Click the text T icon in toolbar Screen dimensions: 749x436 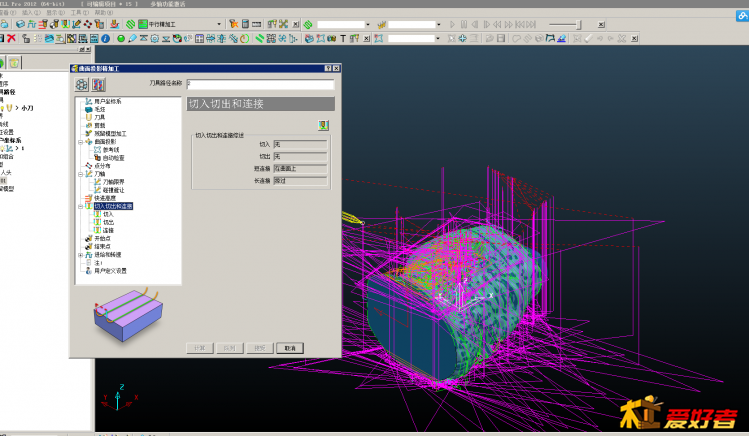coord(342,38)
